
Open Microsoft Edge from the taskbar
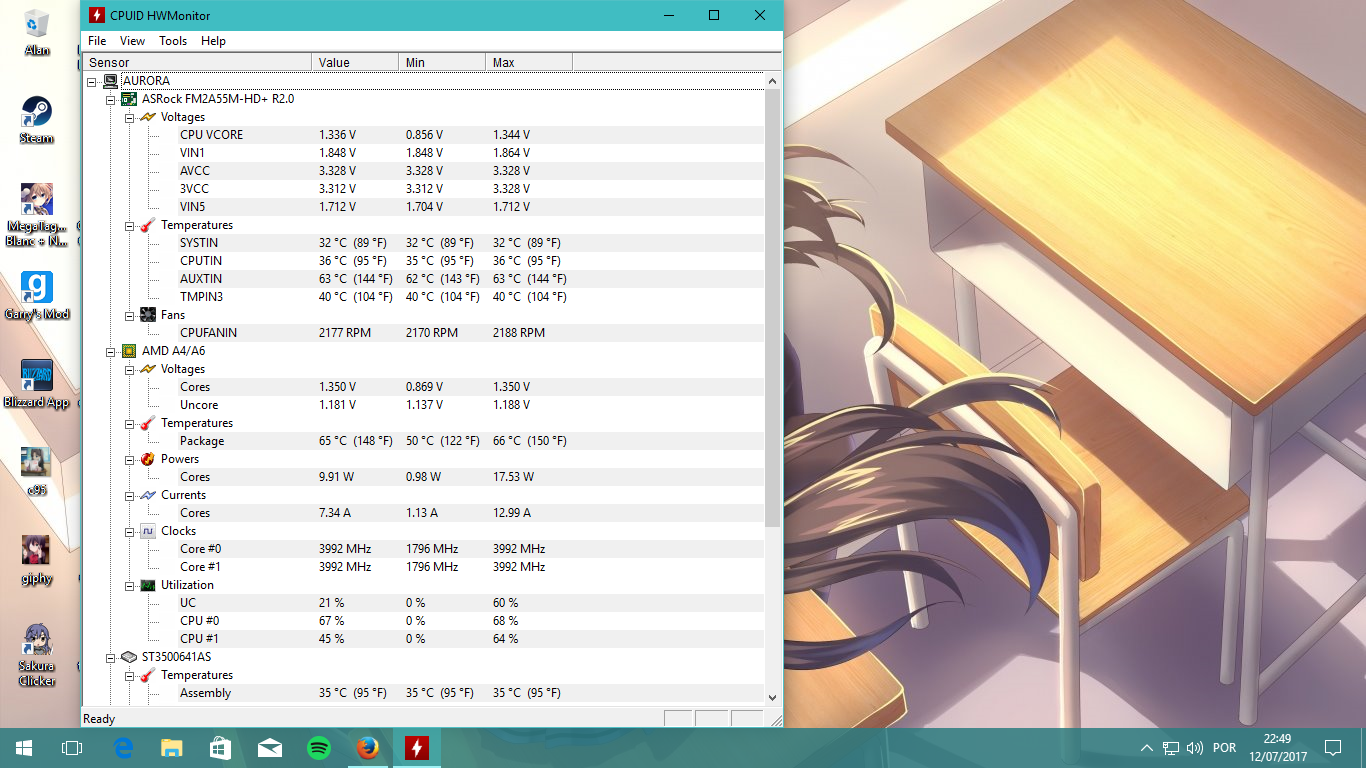pyautogui.click(x=123, y=748)
